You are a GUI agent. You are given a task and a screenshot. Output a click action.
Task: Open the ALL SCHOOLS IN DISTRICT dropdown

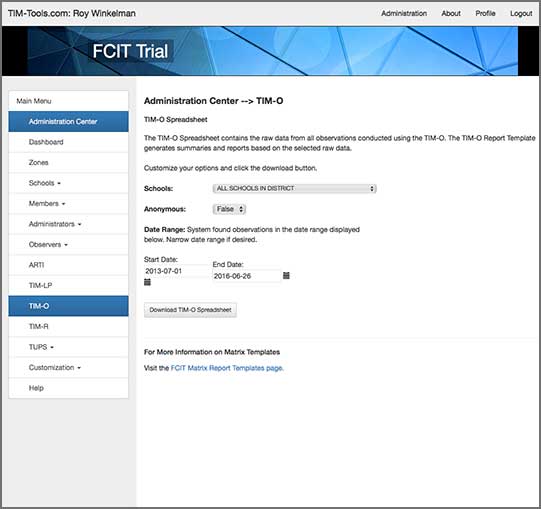coord(294,188)
